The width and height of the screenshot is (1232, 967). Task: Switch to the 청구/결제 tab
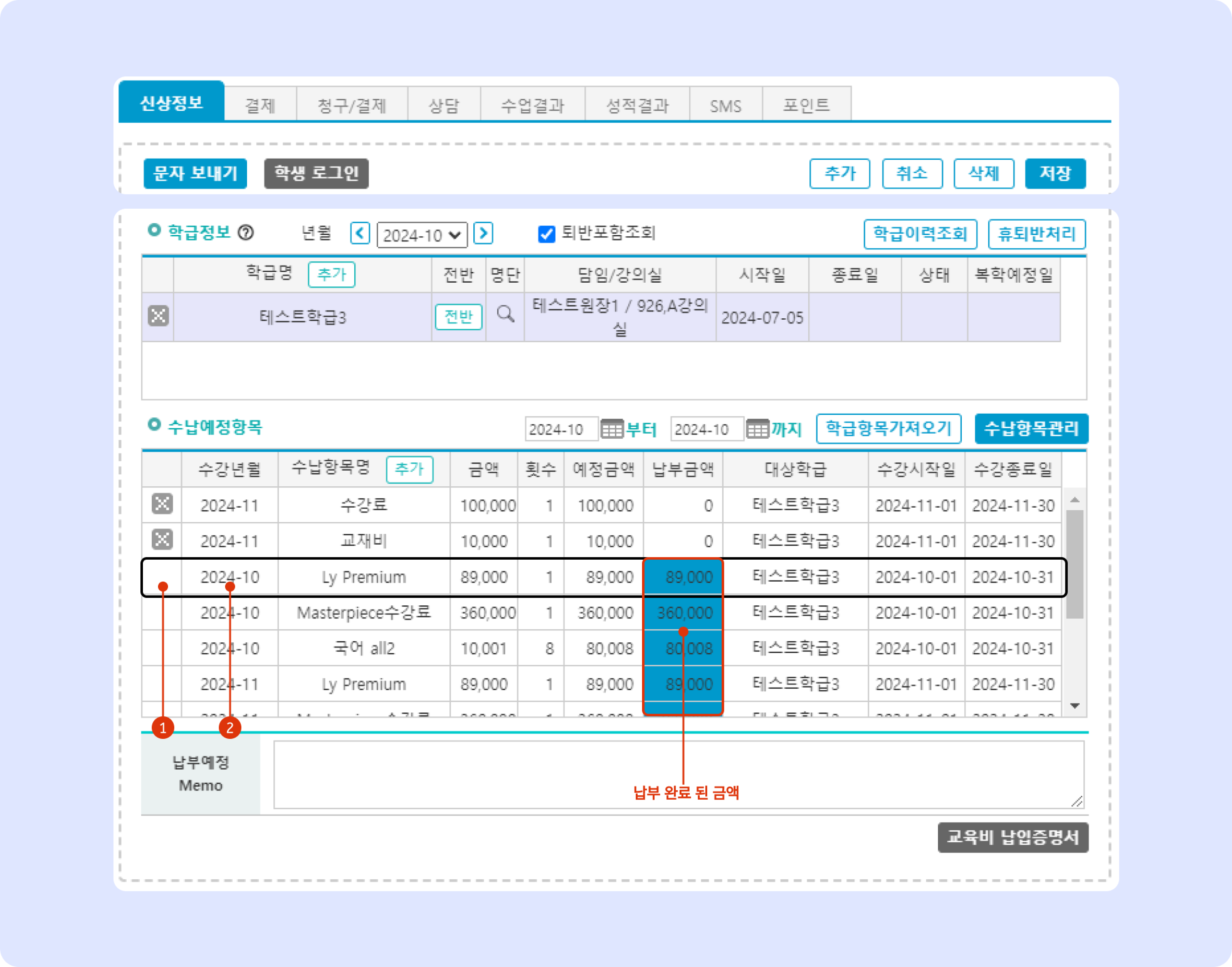352,105
